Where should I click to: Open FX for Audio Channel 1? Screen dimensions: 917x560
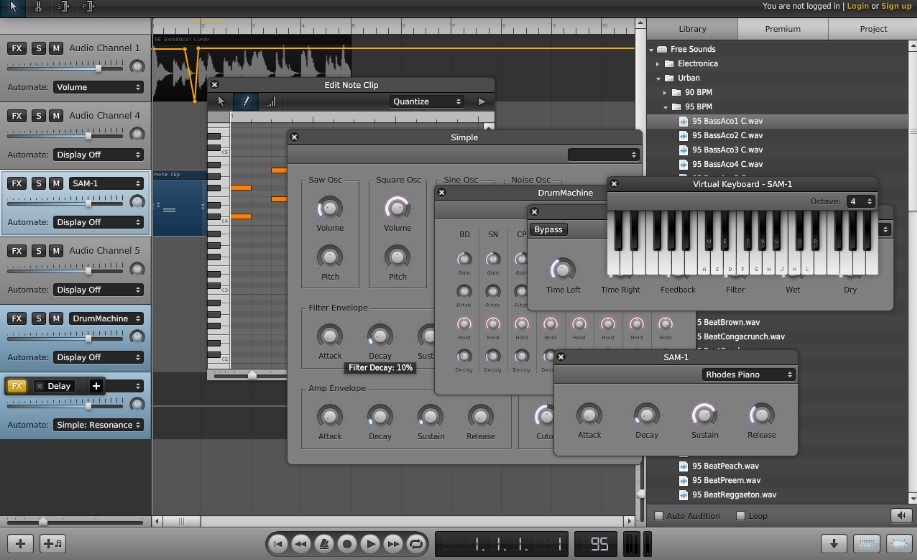point(17,48)
